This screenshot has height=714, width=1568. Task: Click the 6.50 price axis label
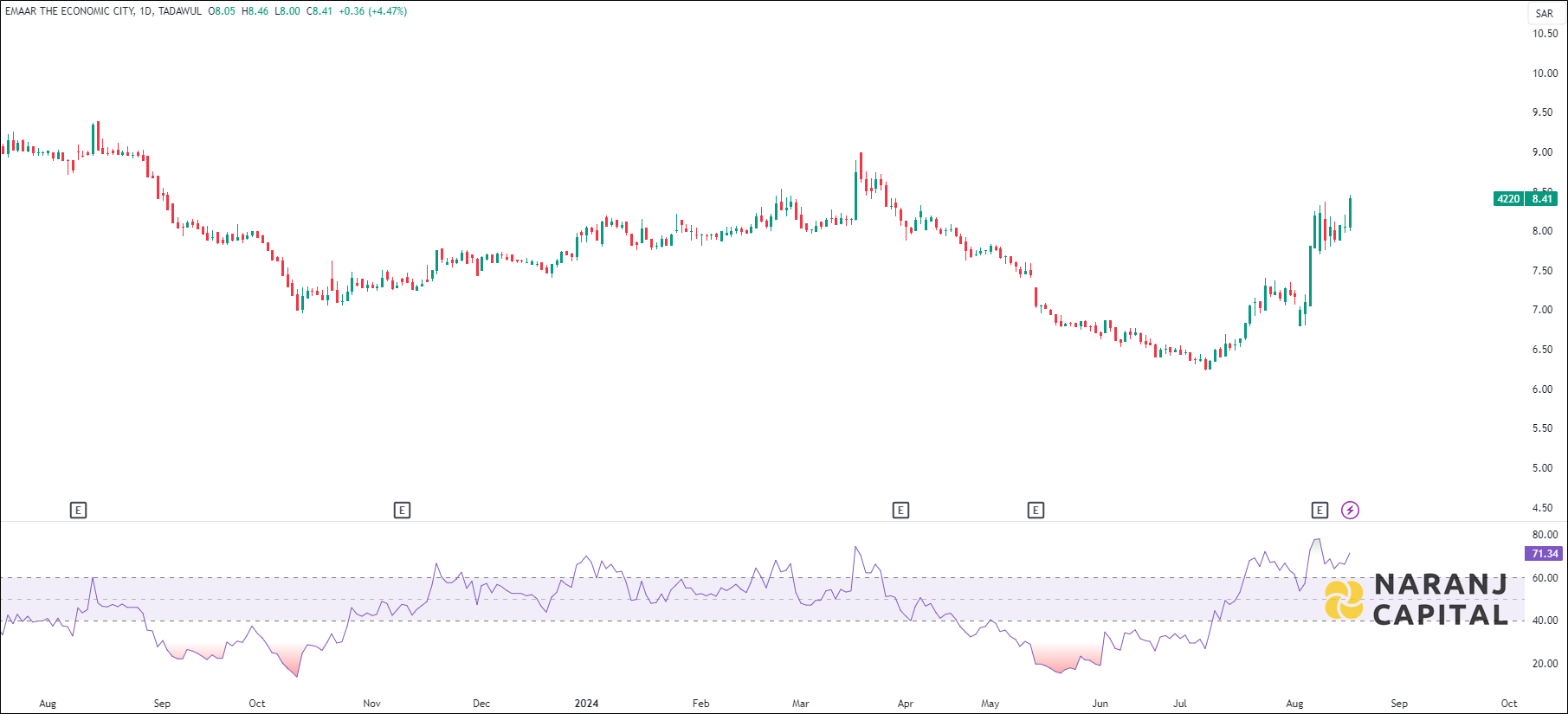(1542, 350)
